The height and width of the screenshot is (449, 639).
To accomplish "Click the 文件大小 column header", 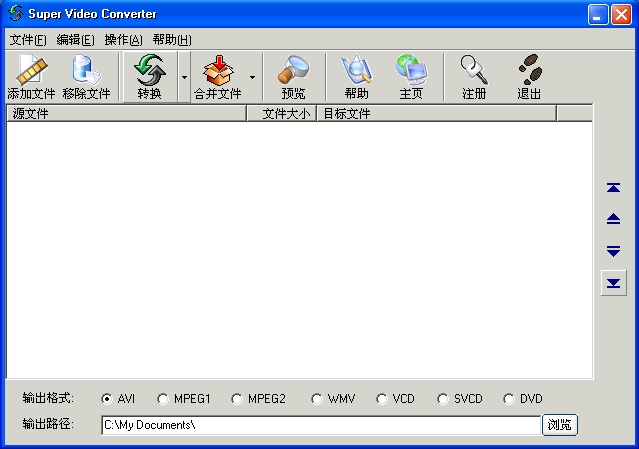I will (x=282, y=113).
